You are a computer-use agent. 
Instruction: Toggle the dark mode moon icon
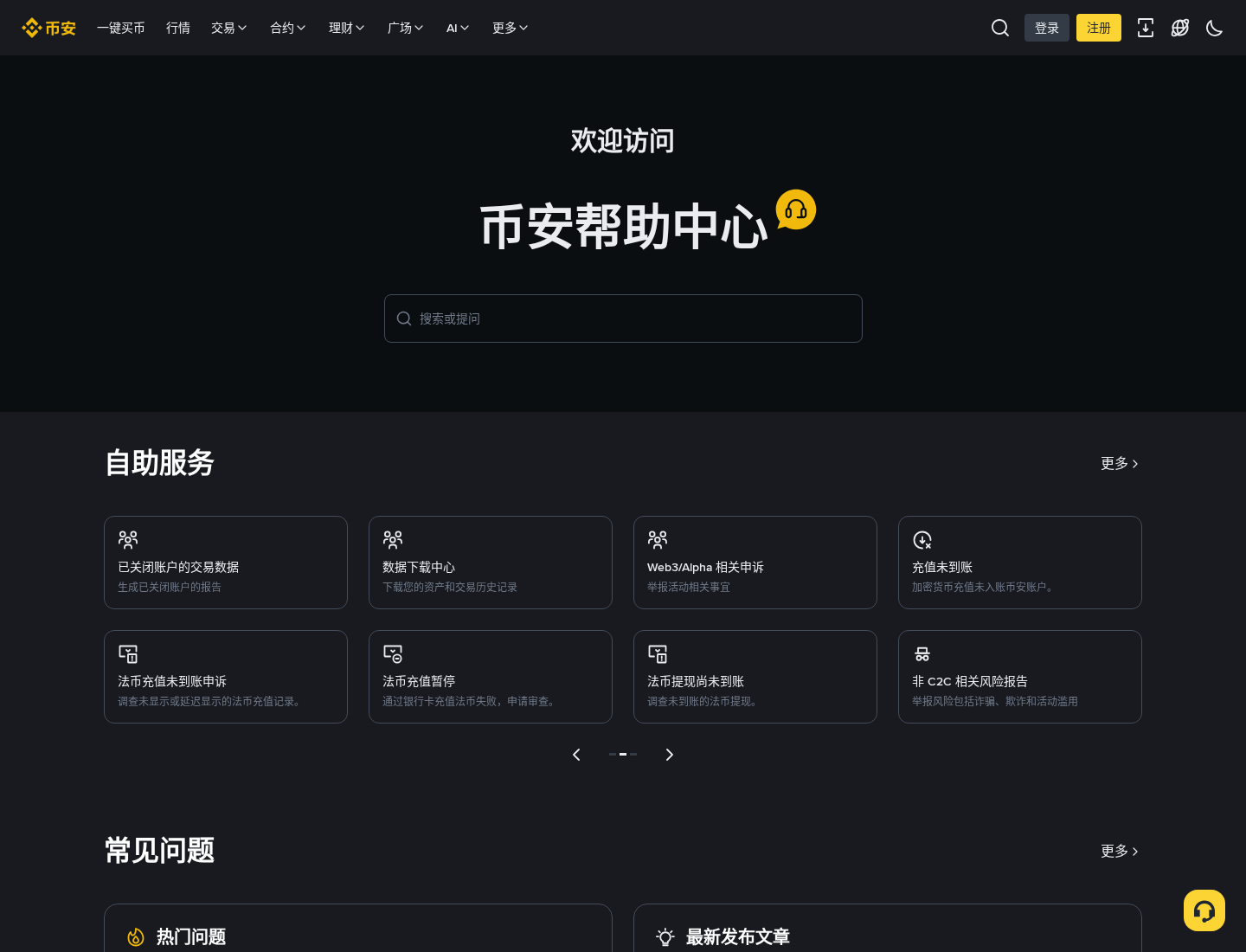pyautogui.click(x=1215, y=28)
